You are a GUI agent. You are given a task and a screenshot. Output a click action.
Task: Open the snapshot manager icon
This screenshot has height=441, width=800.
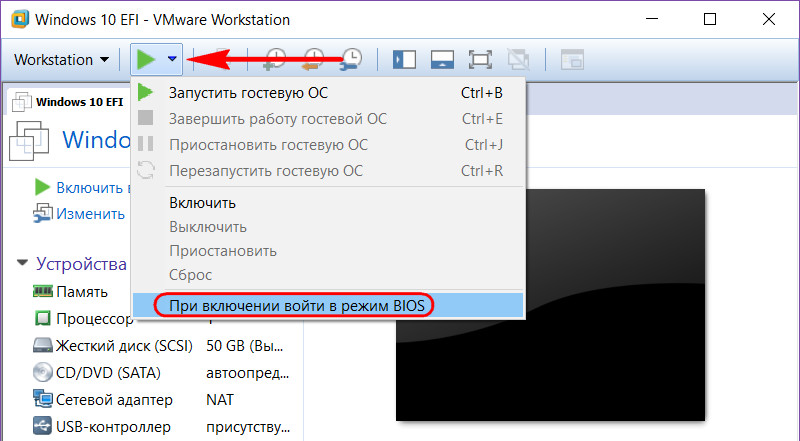click(351, 59)
